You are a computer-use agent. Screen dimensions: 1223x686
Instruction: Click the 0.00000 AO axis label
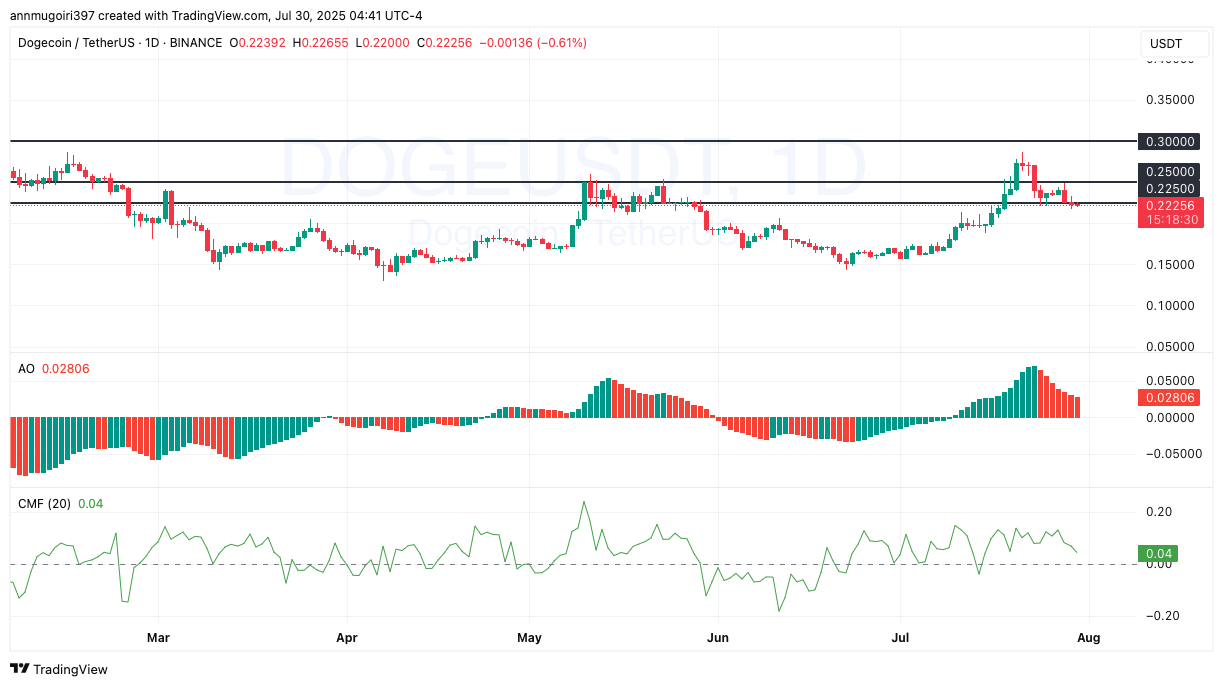[x=1169, y=417]
